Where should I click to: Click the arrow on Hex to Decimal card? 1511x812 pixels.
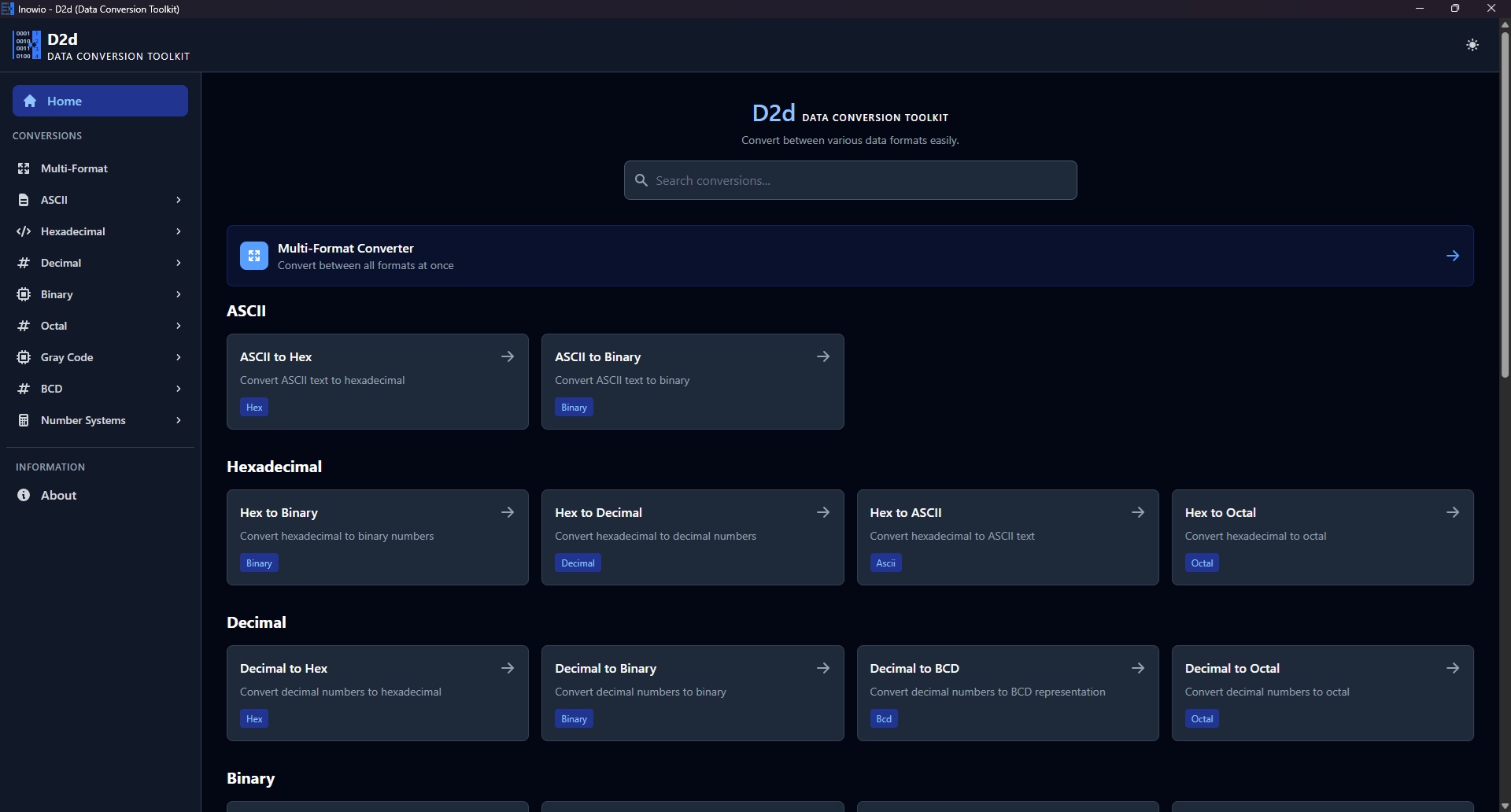point(823,512)
